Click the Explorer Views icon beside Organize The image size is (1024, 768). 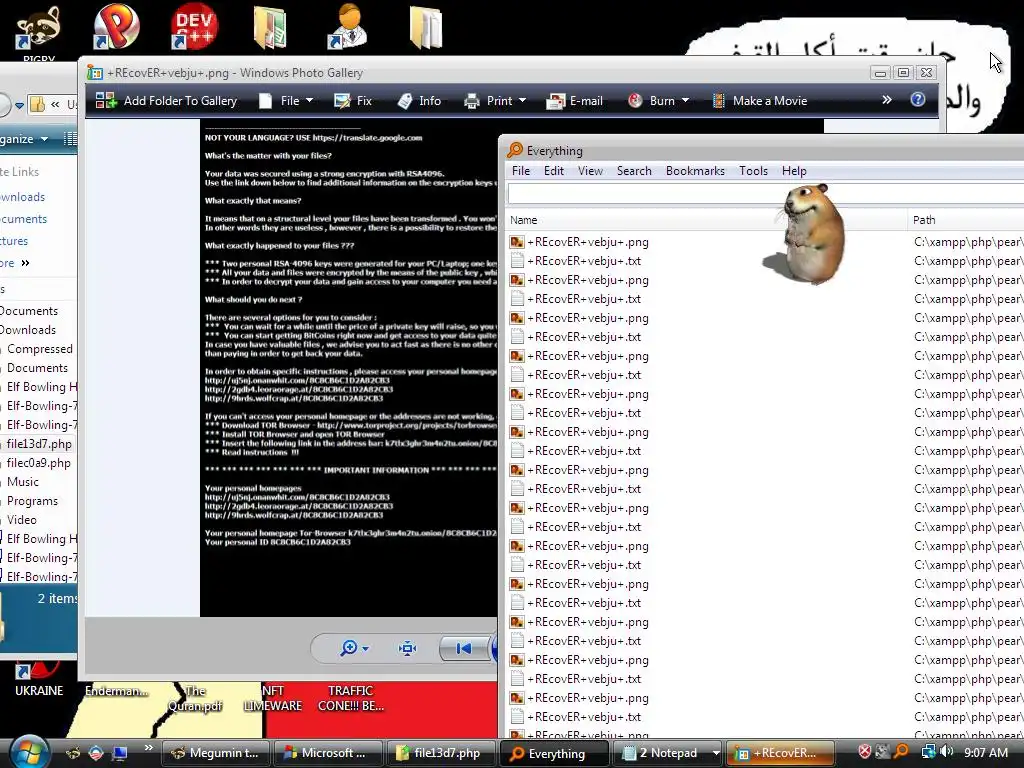pos(70,138)
